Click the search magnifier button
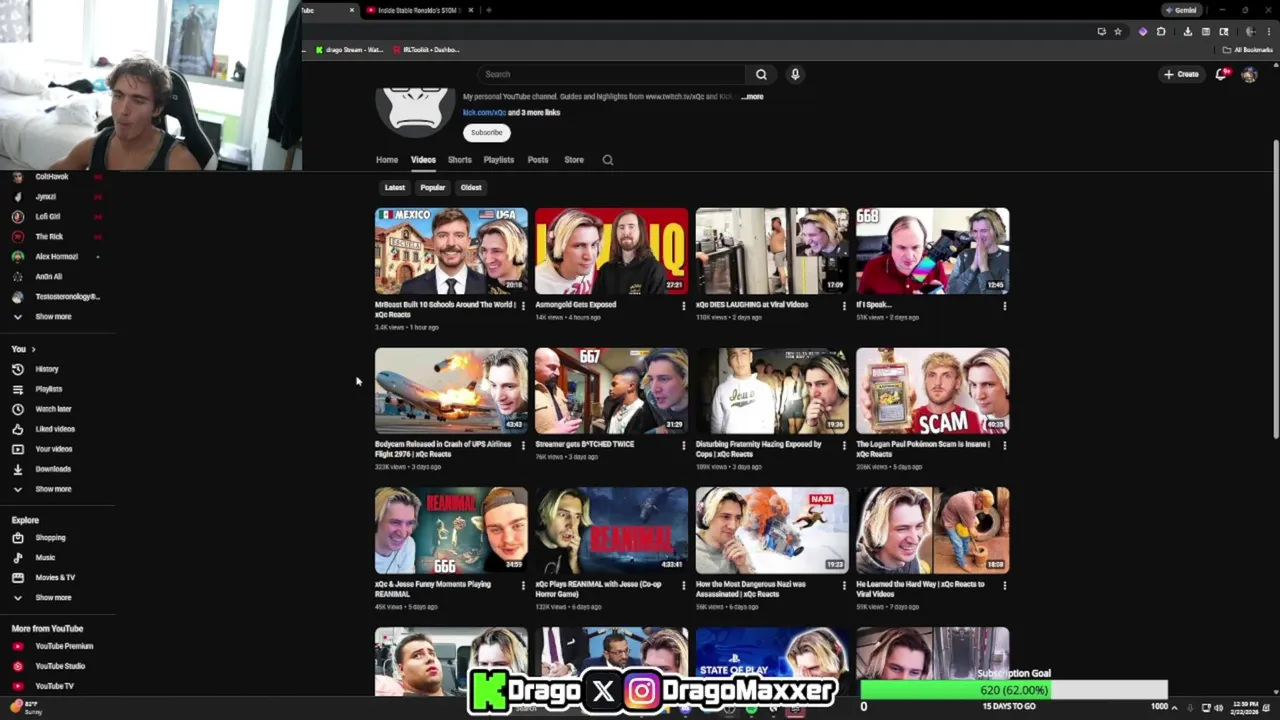Viewport: 1280px width, 720px height. tap(761, 74)
